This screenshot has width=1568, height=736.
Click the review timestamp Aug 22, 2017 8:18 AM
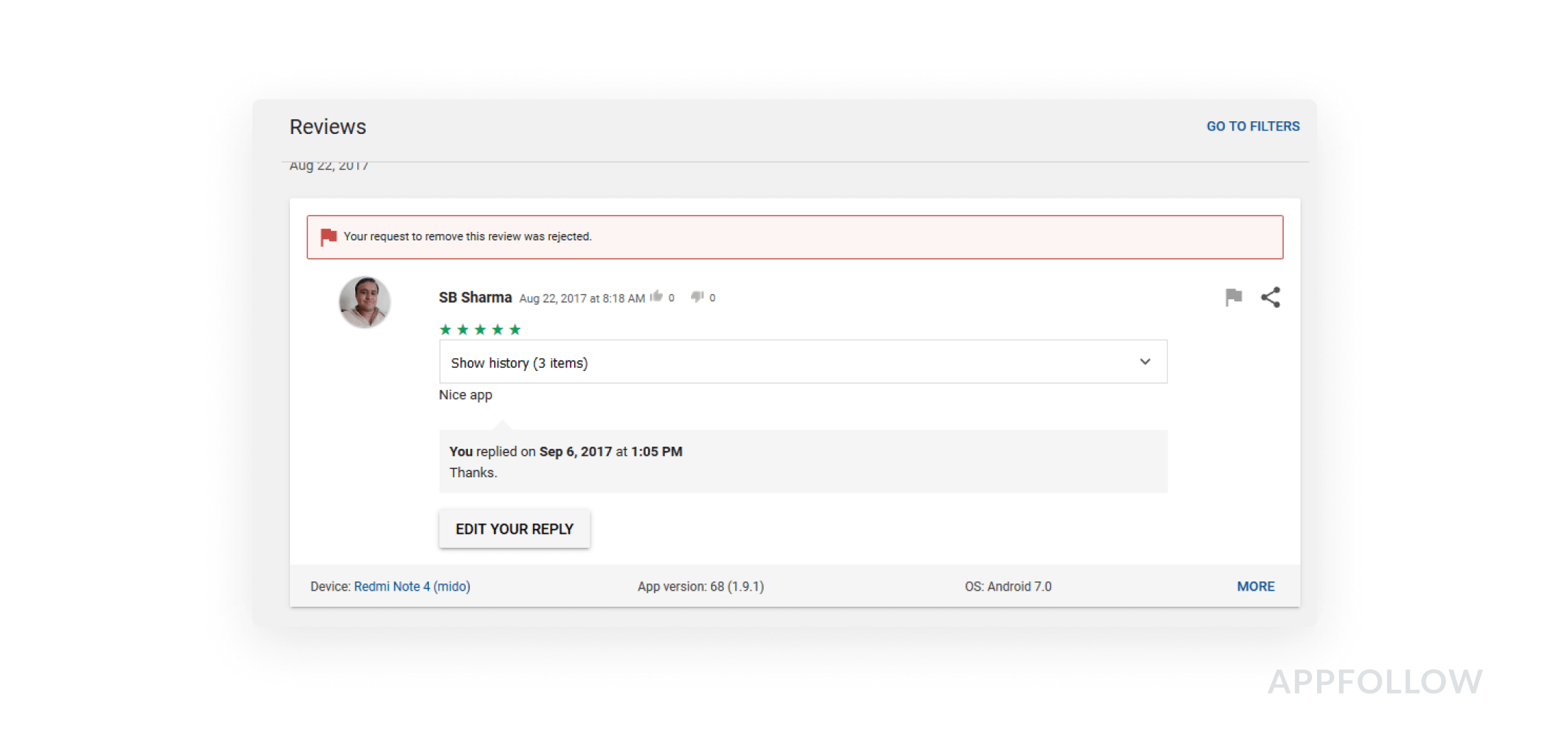tap(581, 299)
